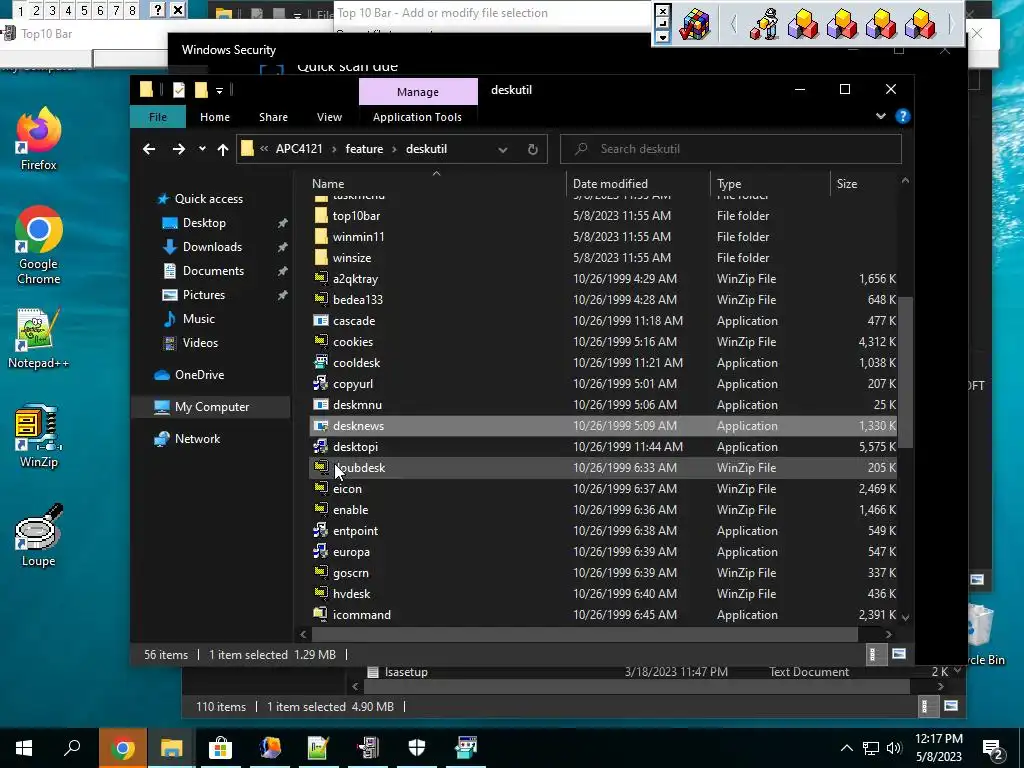Screen dimensions: 1024x768
Task: Open the recent locations dropdown arrow
Action: (202, 149)
